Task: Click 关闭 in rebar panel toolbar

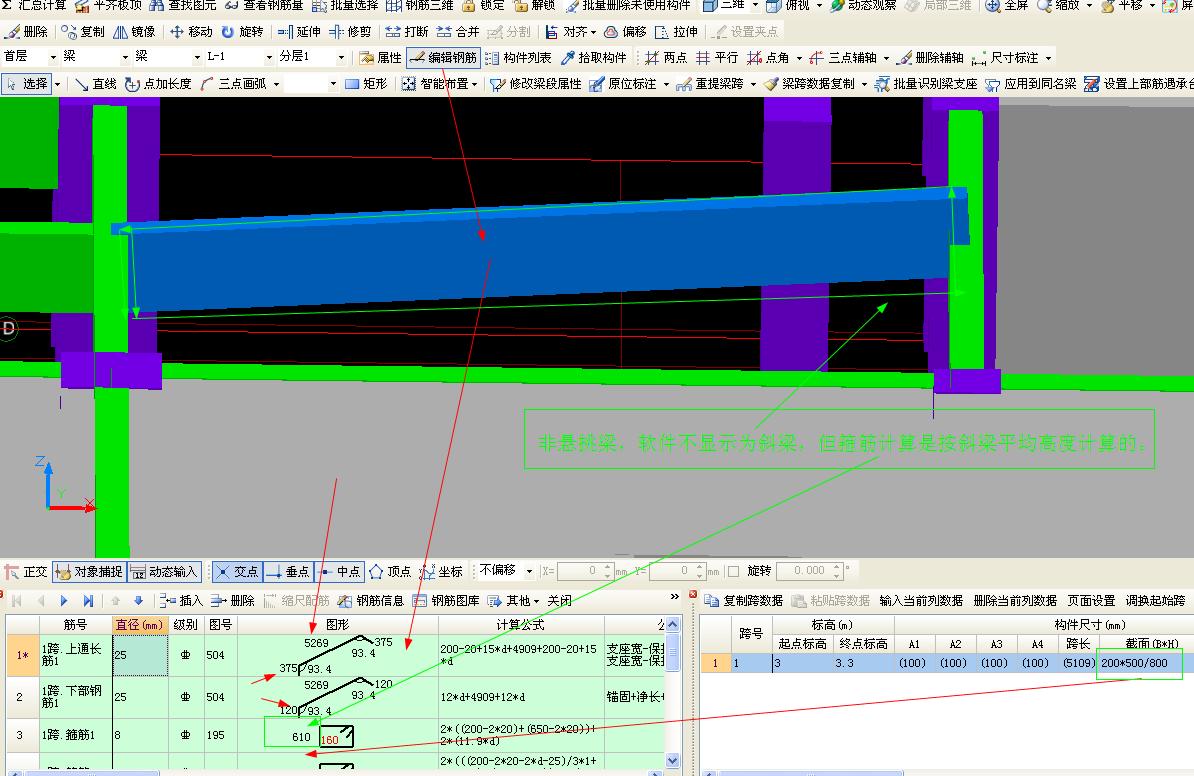Action: (x=559, y=601)
